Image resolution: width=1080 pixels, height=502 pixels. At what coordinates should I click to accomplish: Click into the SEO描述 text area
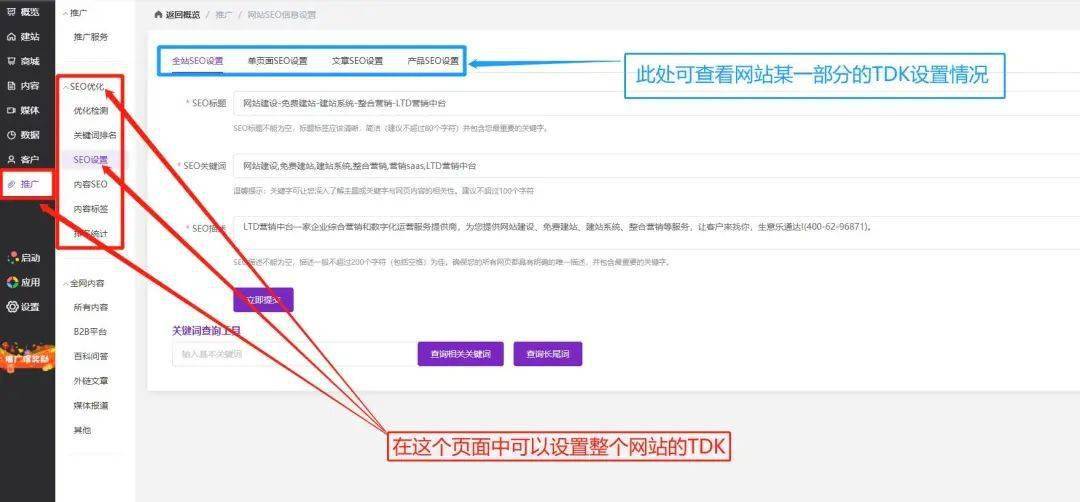tap(656, 233)
